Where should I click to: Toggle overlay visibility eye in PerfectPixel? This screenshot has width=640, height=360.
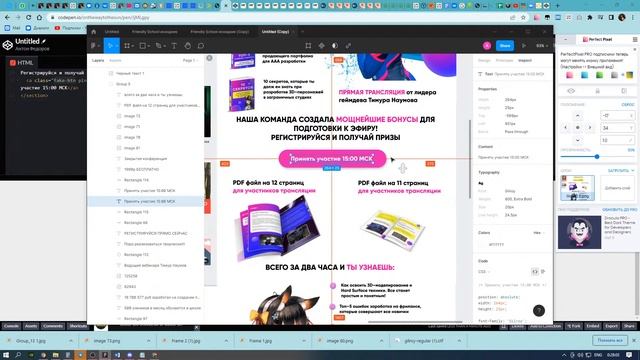[571, 91]
